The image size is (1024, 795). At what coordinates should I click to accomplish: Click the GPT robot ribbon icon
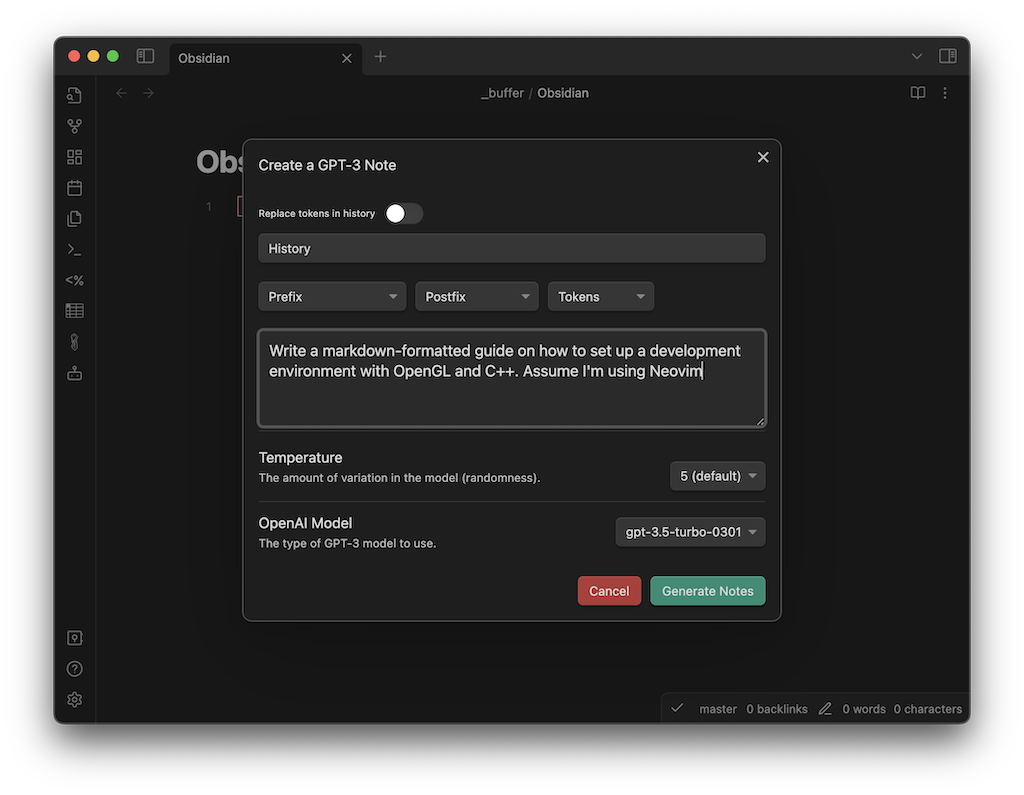74,373
